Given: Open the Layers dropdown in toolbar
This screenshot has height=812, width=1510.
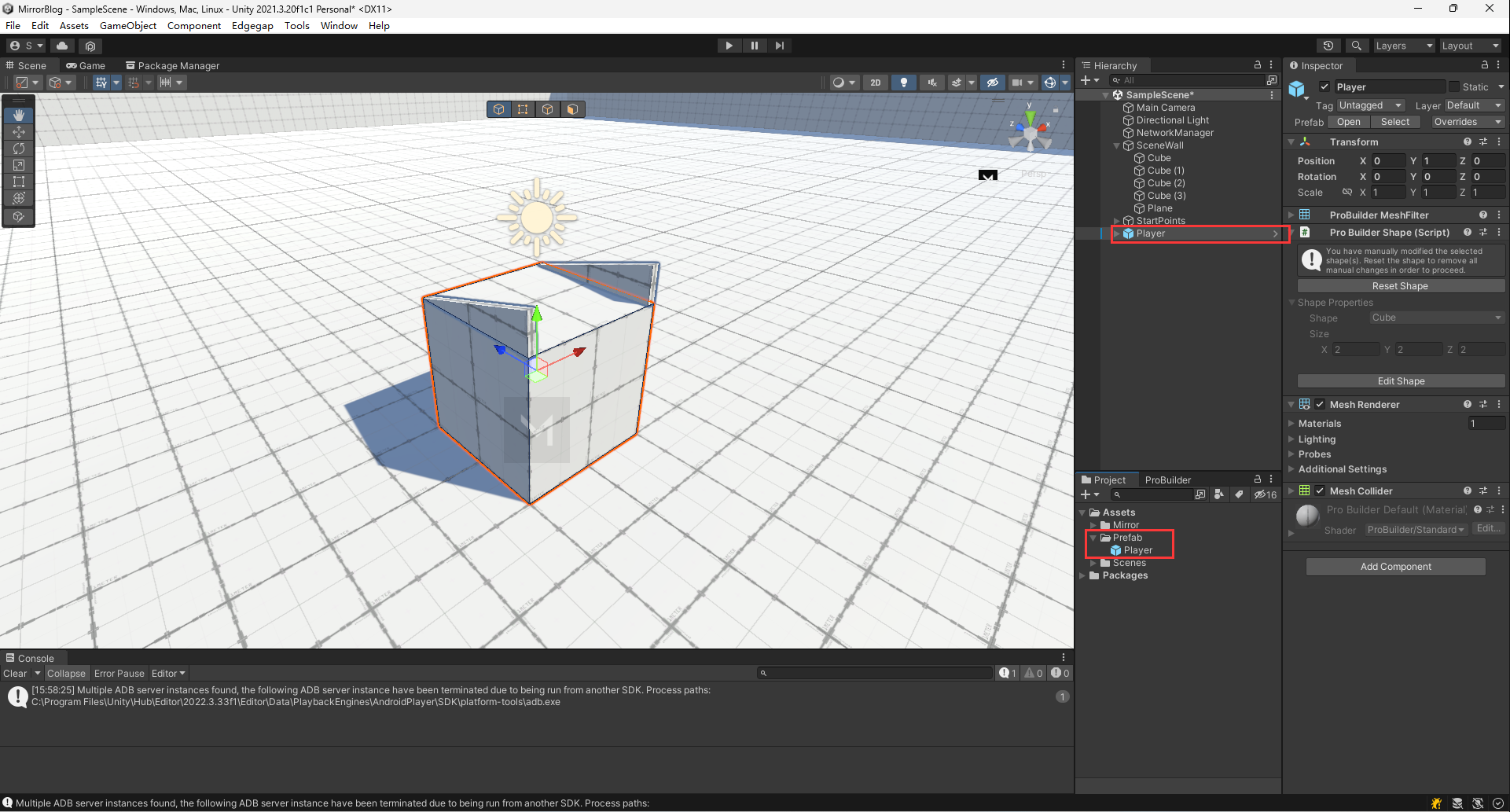Looking at the screenshot, I should pyautogui.click(x=1404, y=46).
